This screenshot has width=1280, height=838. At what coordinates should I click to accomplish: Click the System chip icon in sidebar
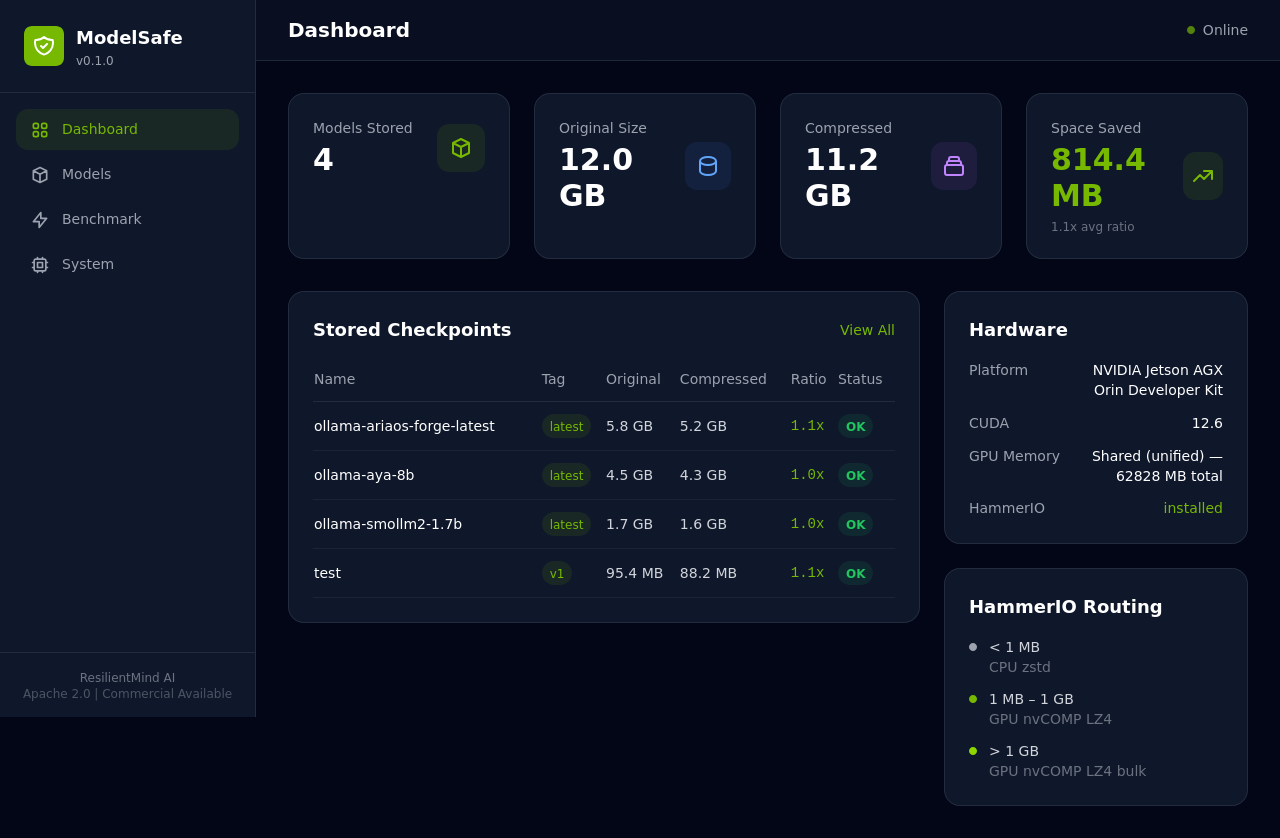(x=38, y=264)
